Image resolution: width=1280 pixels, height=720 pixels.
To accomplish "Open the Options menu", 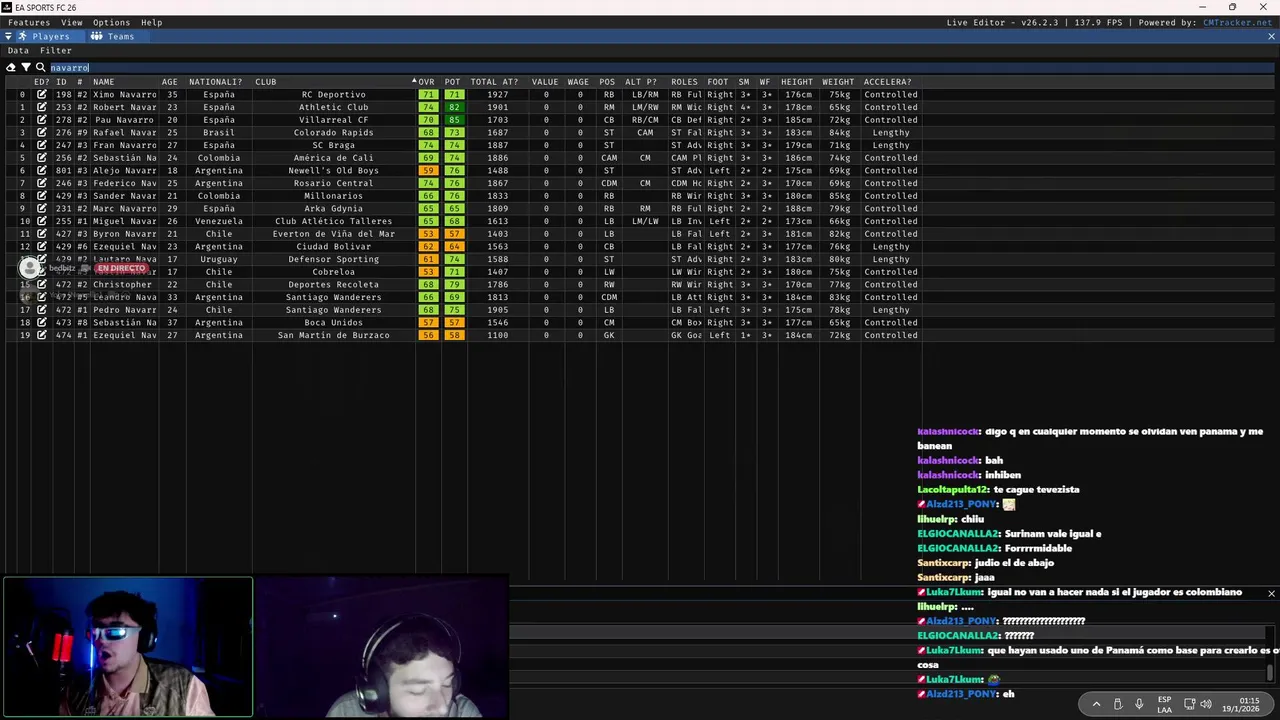I will [x=111, y=22].
